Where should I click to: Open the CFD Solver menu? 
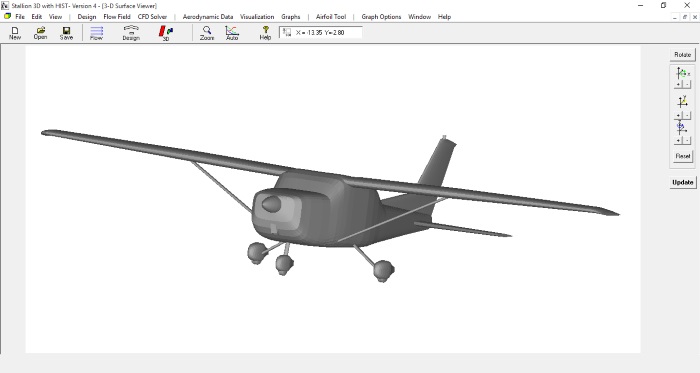(152, 17)
